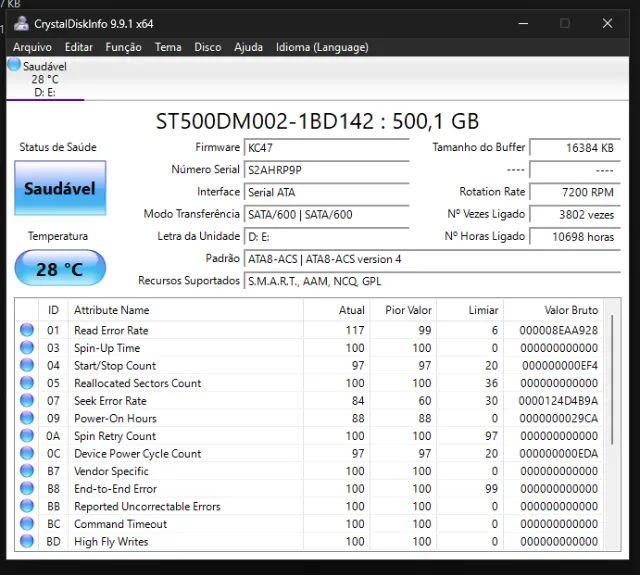Select the Saudável D: E: disk tab
The image size is (640, 575).
point(45,79)
